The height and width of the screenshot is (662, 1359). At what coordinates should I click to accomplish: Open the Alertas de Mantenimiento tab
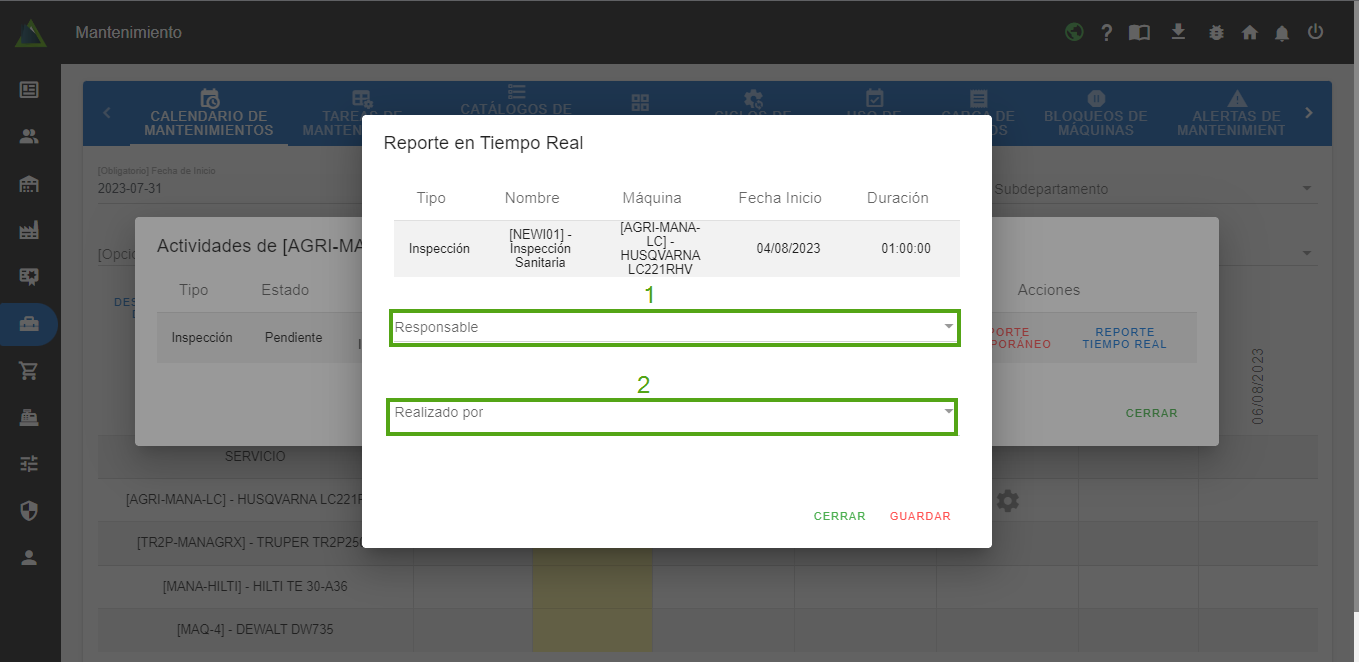pyautogui.click(x=1237, y=113)
